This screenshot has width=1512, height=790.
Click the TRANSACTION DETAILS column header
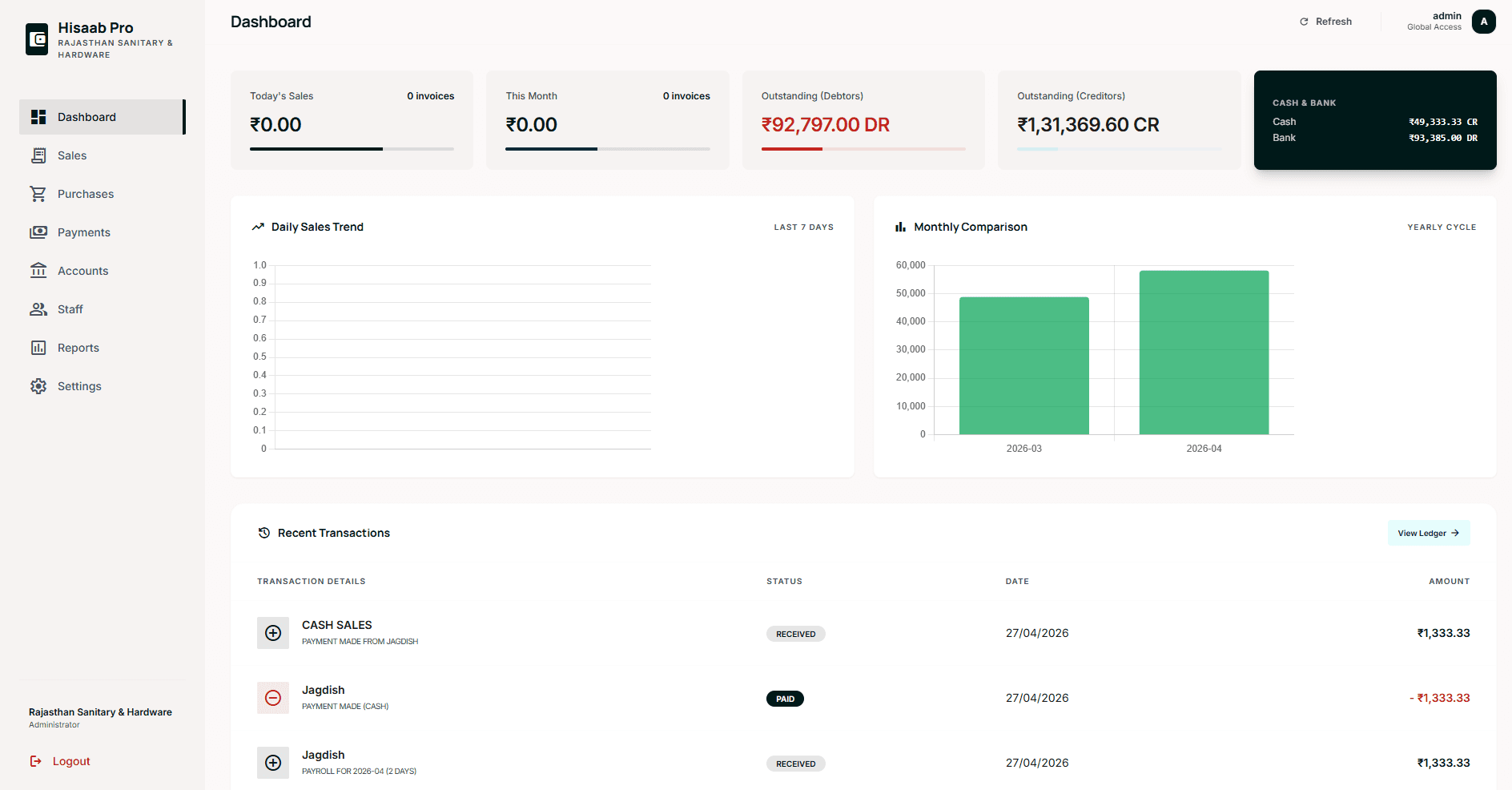pos(312,582)
